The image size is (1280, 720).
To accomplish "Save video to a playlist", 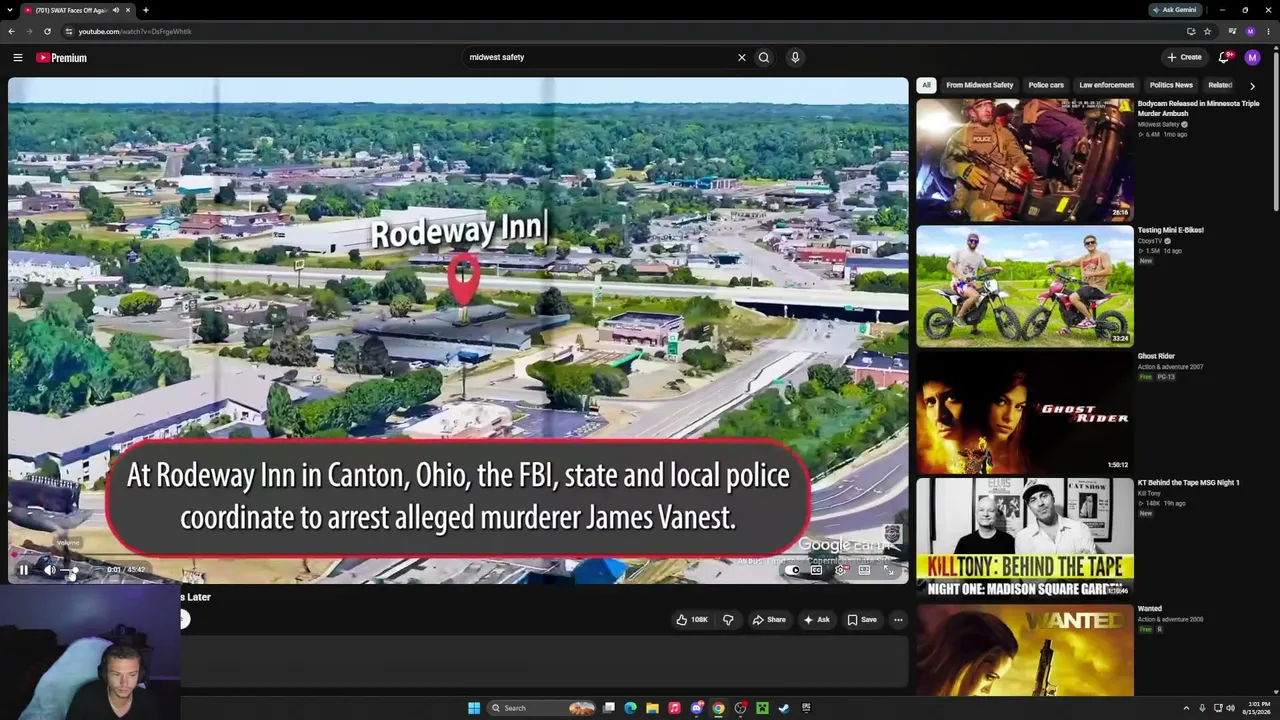I will [x=862, y=620].
